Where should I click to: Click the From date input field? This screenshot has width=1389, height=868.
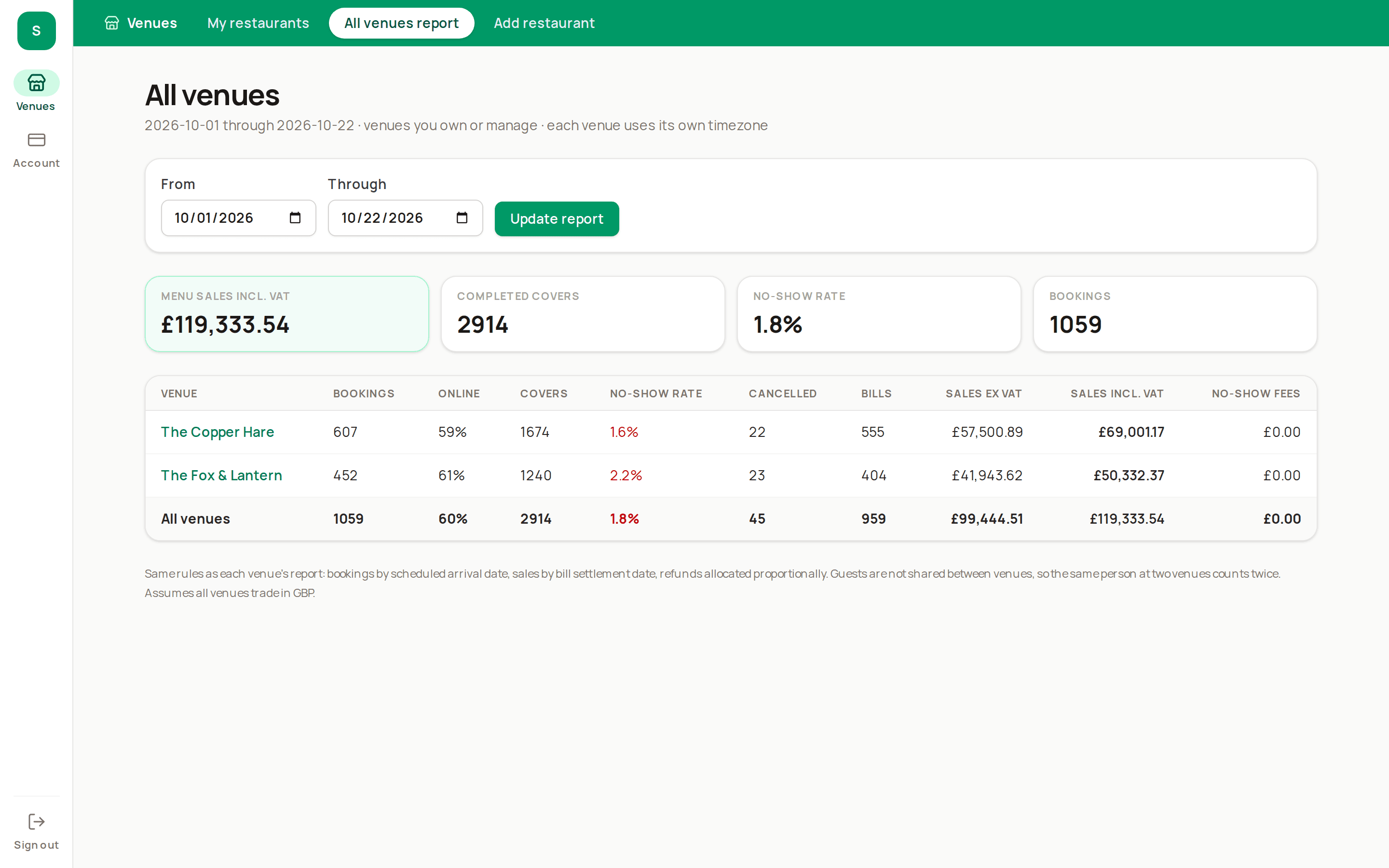[238, 218]
